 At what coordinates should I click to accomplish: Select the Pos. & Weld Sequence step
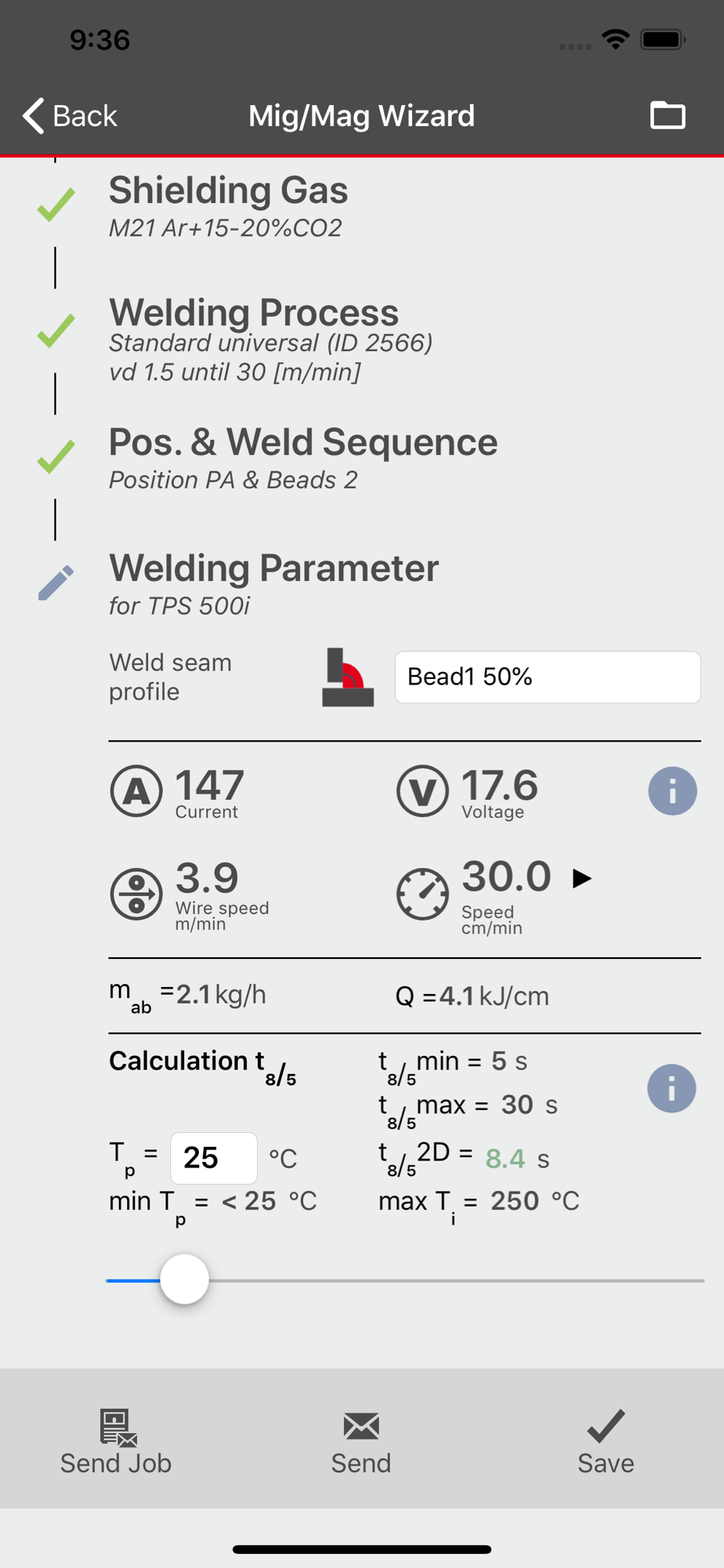(x=302, y=457)
